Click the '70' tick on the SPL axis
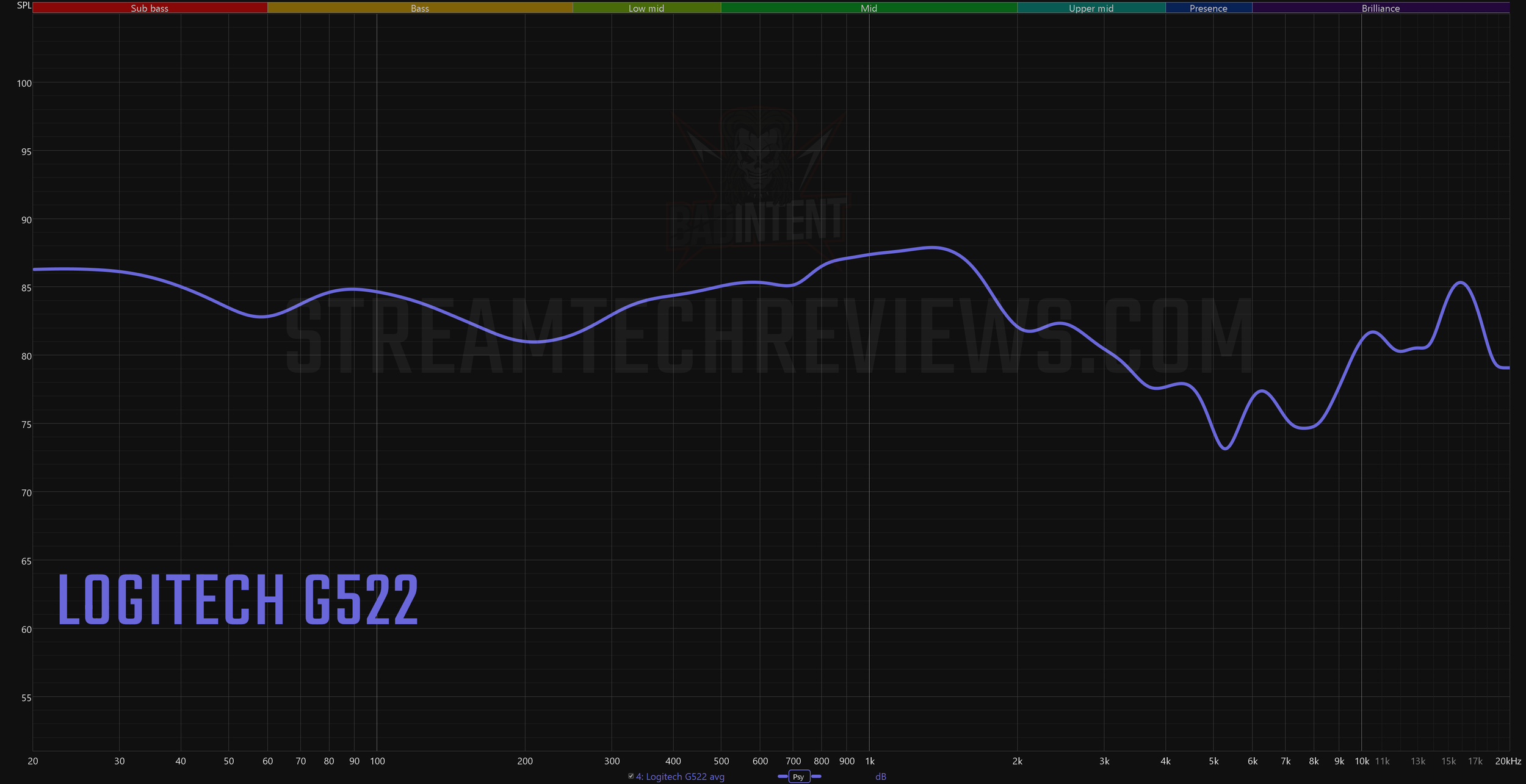Image resolution: width=1526 pixels, height=784 pixels. [x=26, y=493]
